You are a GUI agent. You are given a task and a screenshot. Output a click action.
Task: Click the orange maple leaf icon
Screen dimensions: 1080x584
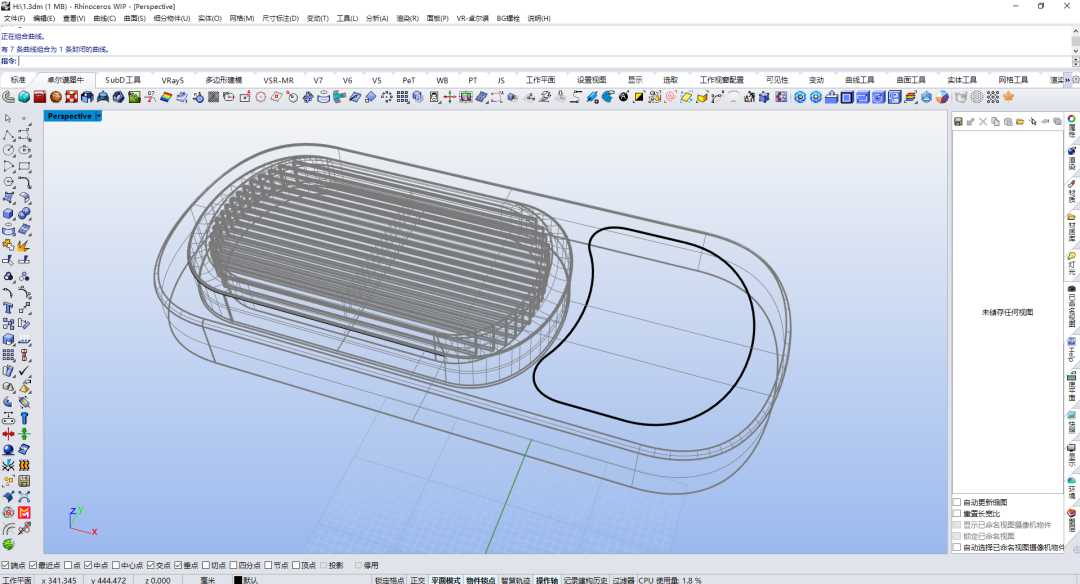coord(1009,97)
